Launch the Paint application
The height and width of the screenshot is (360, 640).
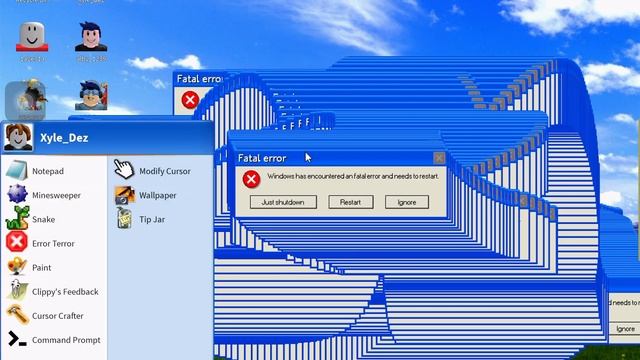(x=29, y=267)
